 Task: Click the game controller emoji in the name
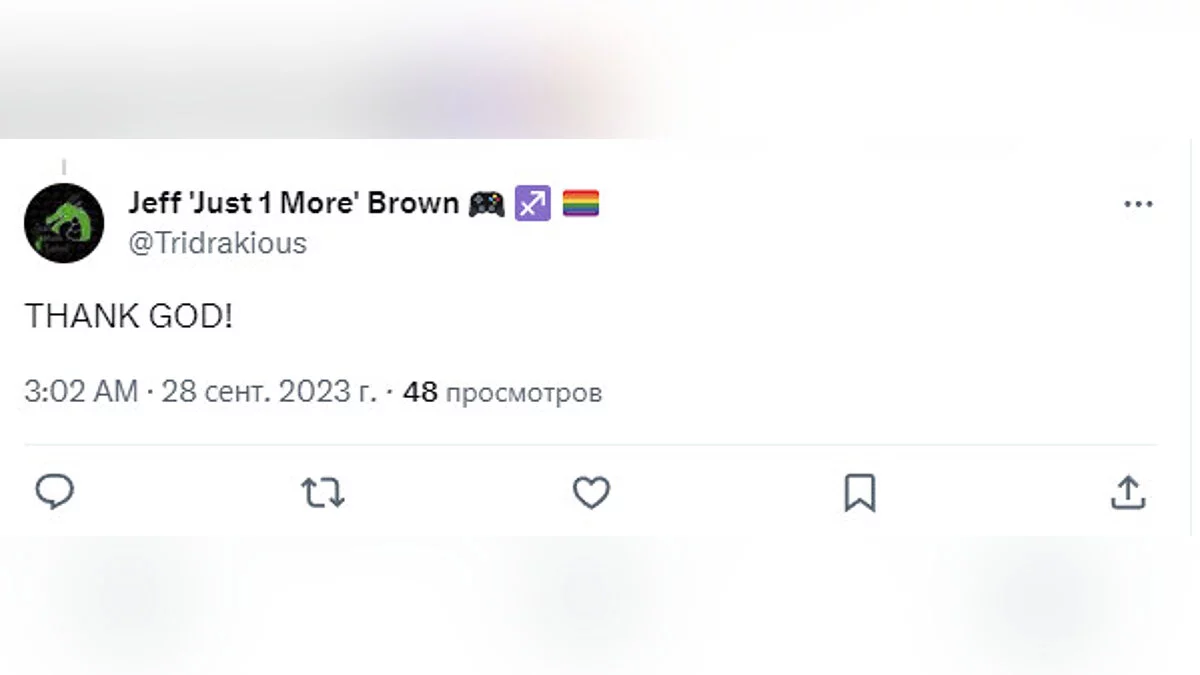point(486,204)
